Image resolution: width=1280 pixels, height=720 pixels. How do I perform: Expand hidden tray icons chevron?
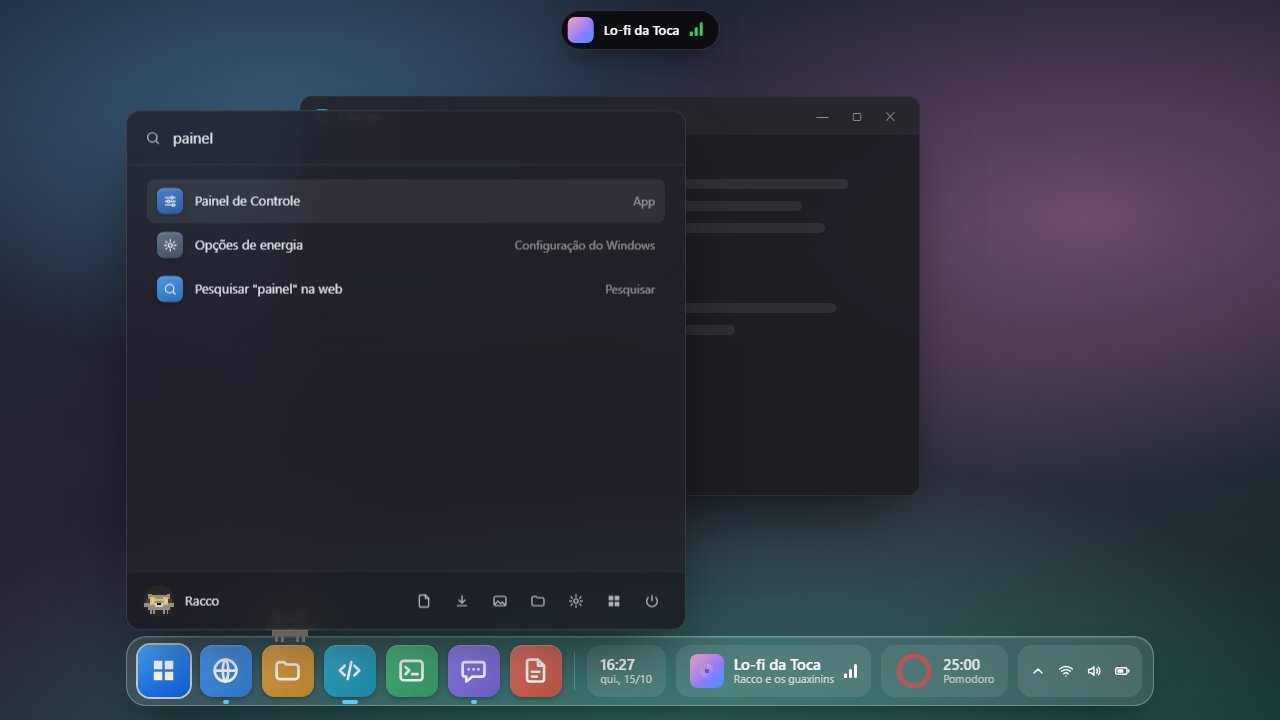(x=1038, y=671)
